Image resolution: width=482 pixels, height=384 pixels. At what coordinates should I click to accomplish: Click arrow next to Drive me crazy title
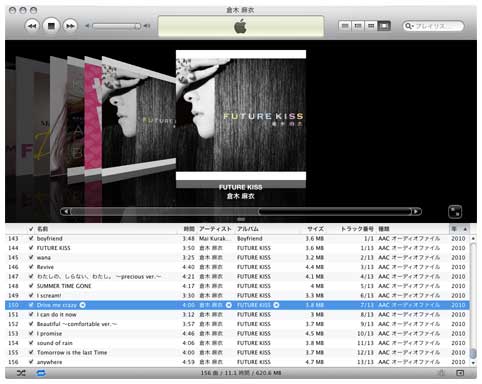tap(83, 305)
